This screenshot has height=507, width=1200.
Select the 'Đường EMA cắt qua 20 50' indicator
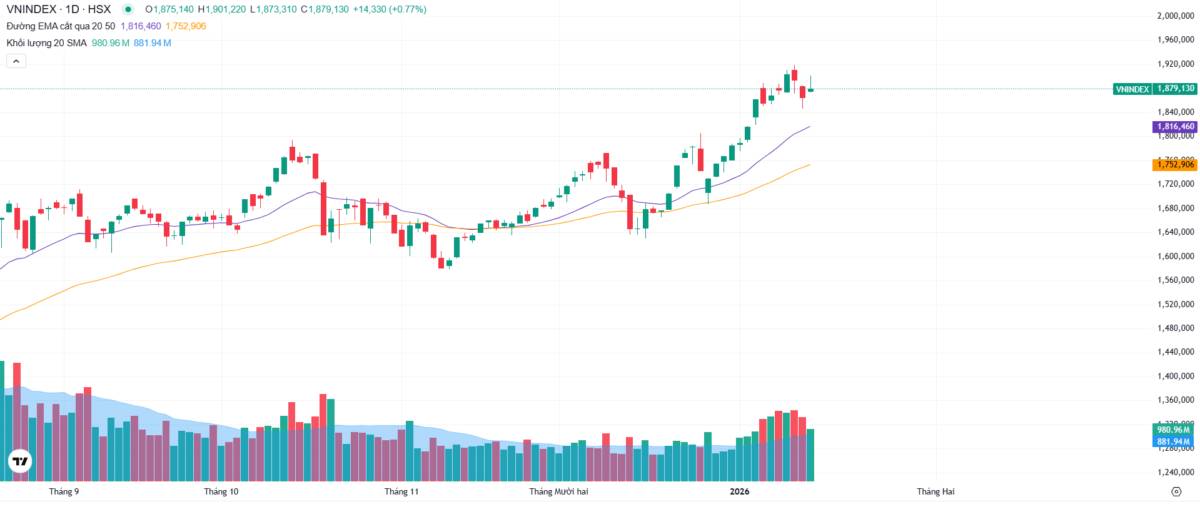(x=60, y=26)
